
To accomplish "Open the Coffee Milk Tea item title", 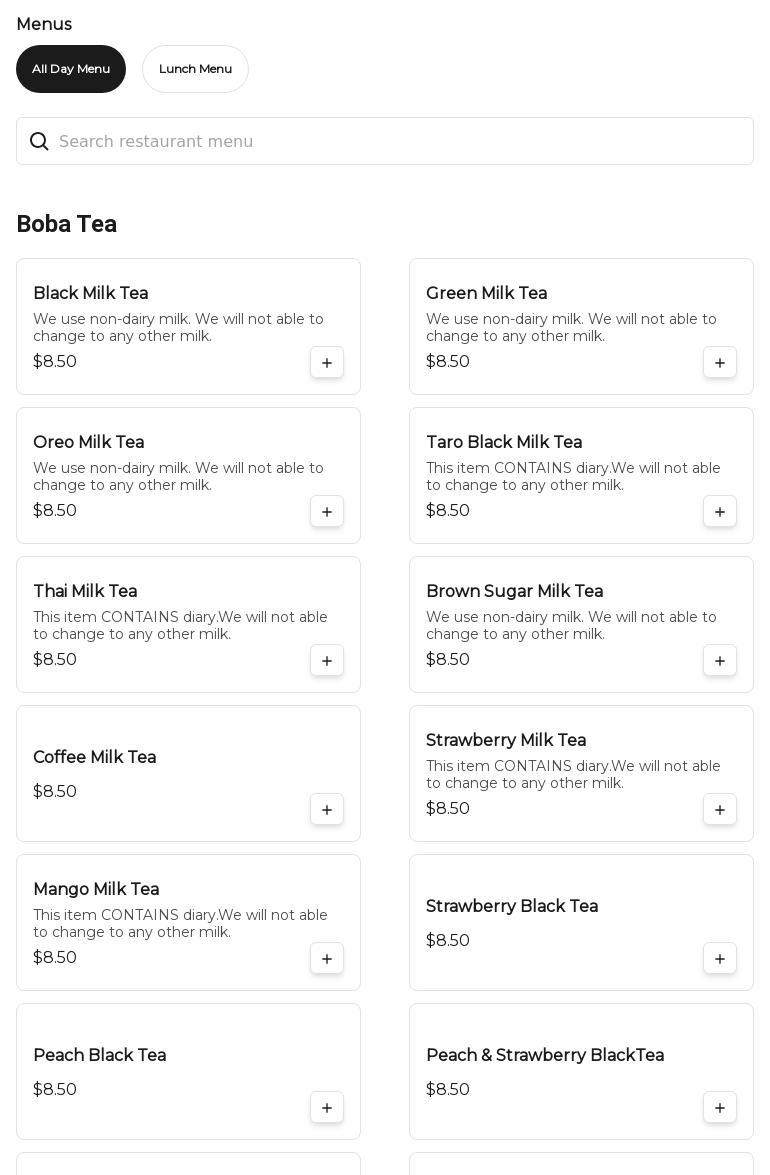I will pos(95,757).
